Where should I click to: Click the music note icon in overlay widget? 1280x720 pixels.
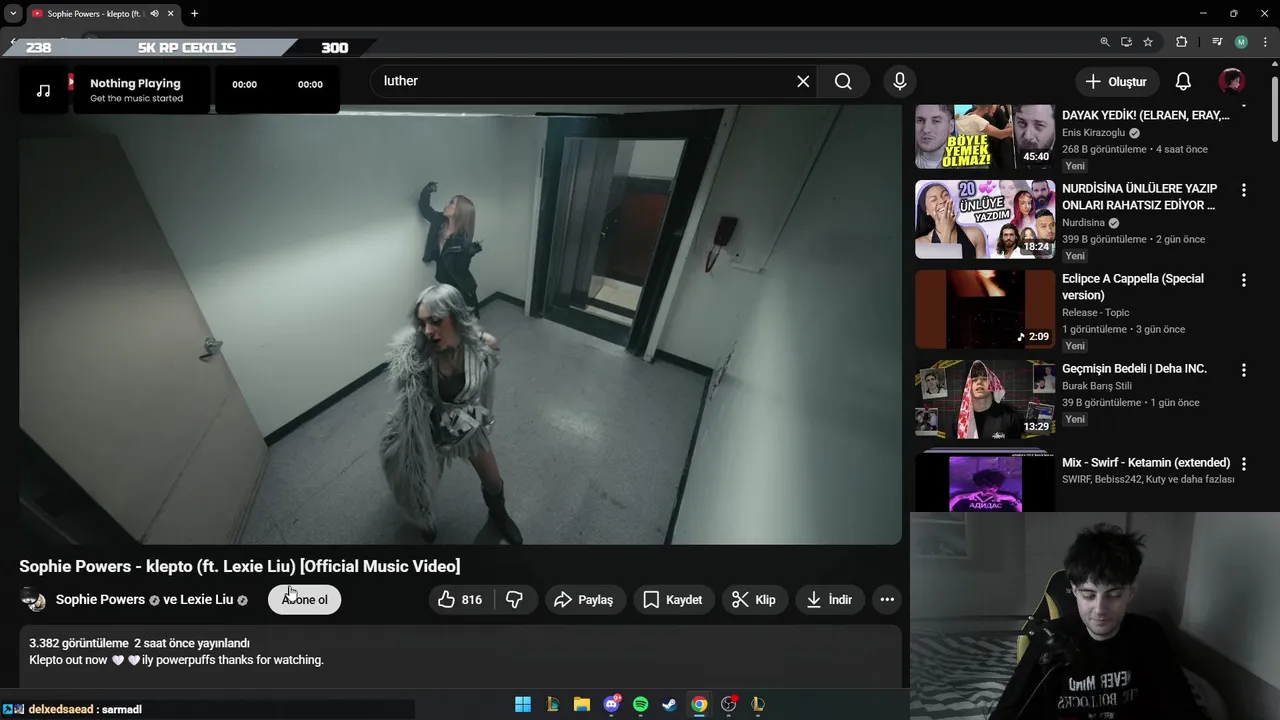[x=43, y=90]
